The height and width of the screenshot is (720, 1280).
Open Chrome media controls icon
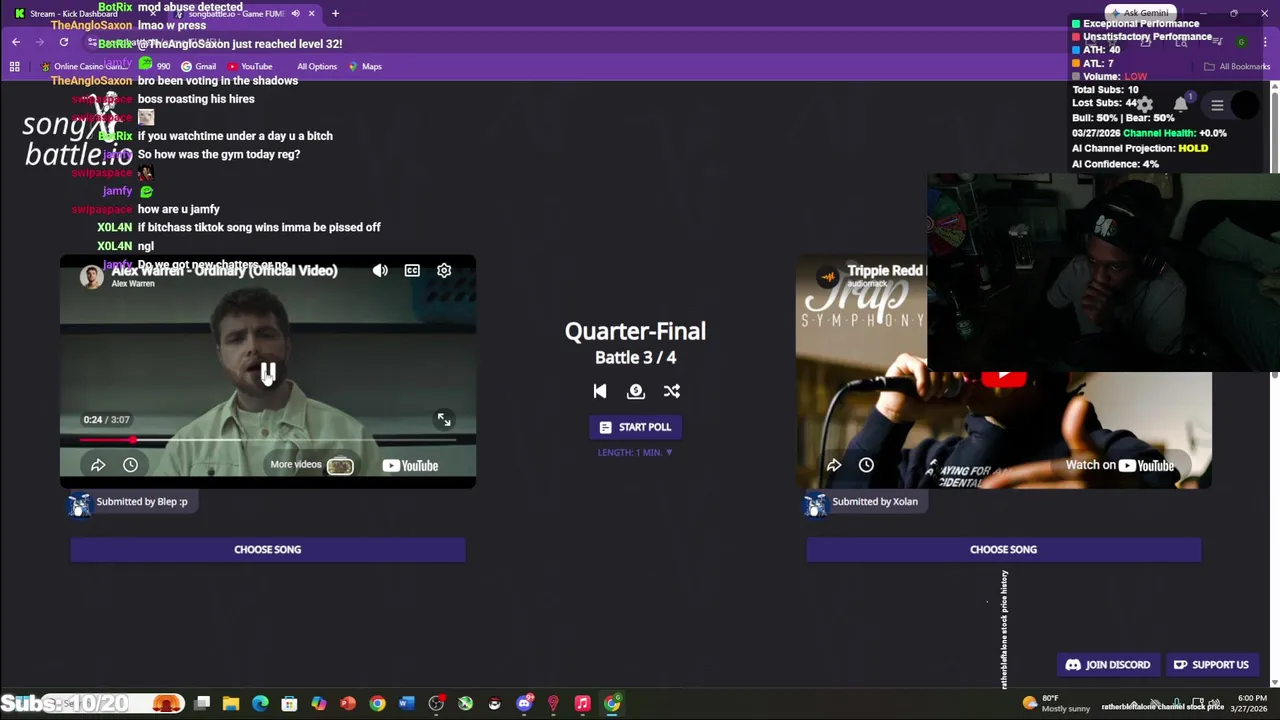tap(1217, 42)
